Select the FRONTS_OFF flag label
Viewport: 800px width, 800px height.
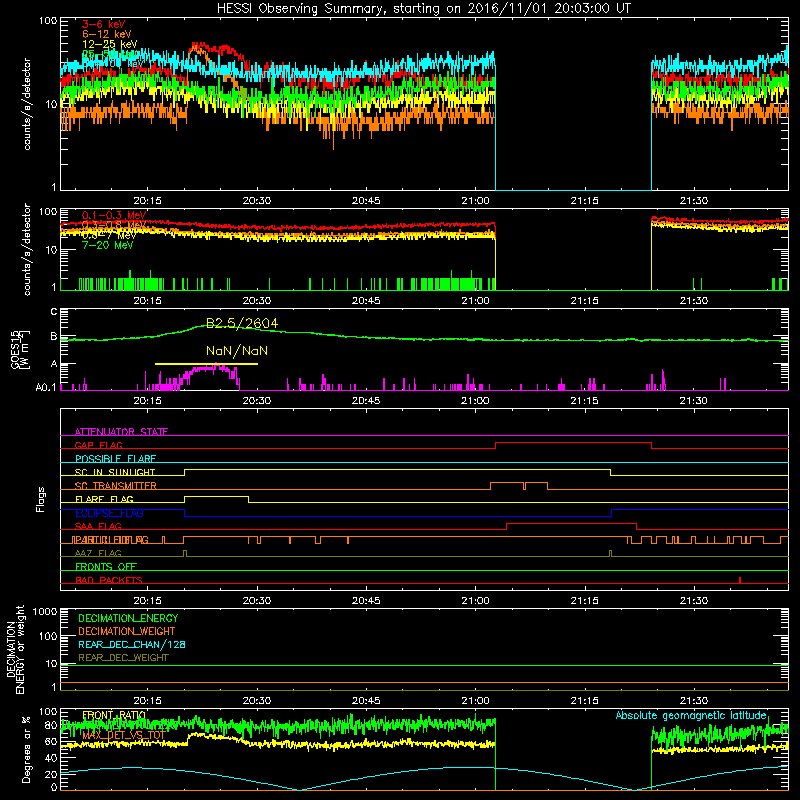tap(106, 567)
